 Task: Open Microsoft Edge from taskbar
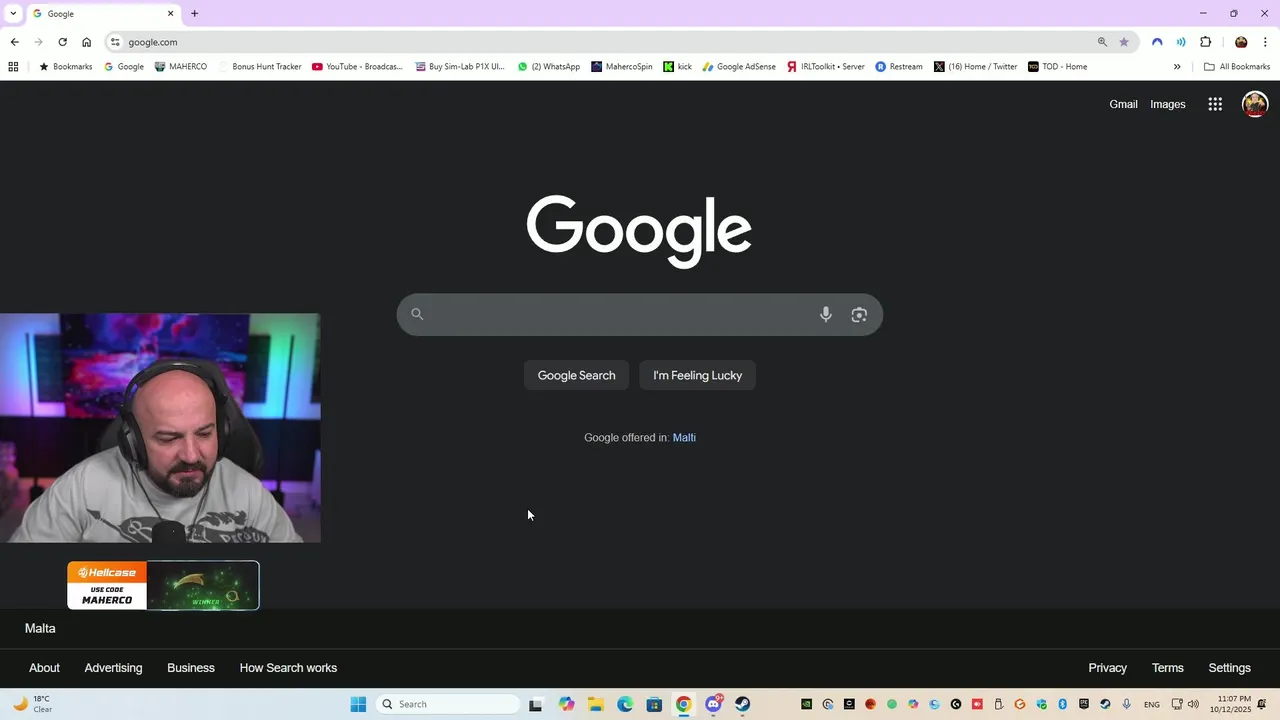625,704
